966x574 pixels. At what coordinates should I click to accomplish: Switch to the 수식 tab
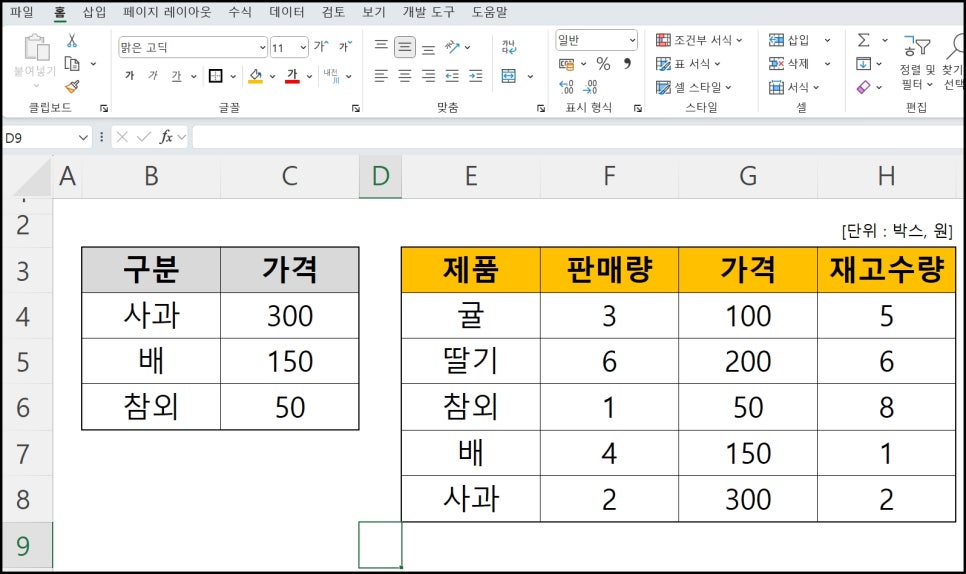point(240,12)
